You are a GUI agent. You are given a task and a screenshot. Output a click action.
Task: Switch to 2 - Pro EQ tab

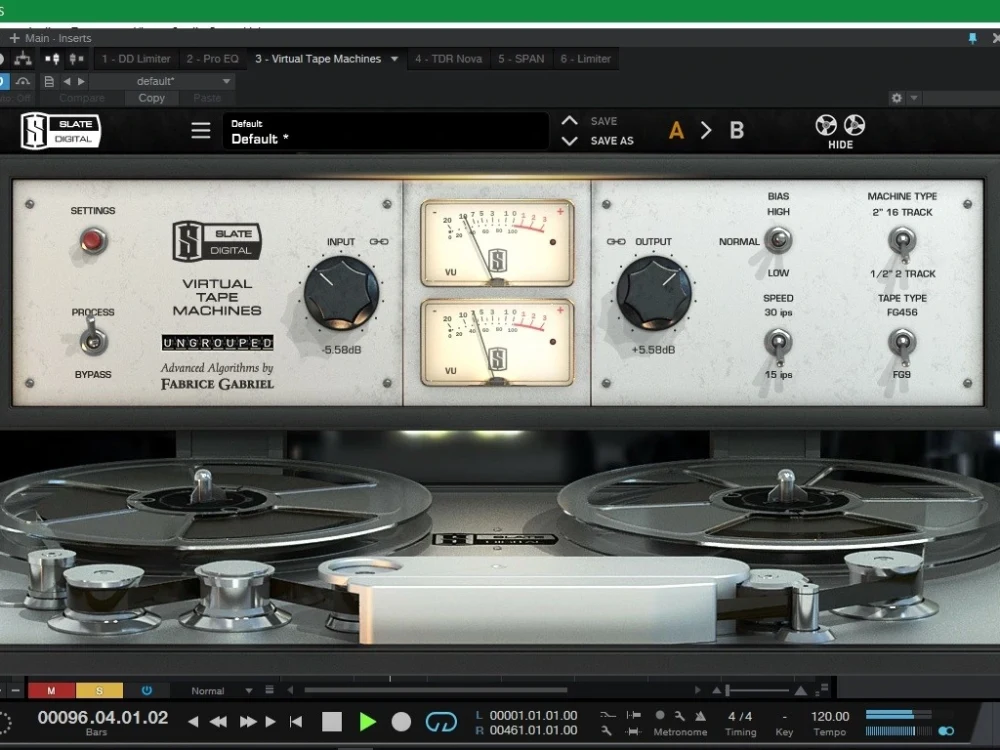212,59
